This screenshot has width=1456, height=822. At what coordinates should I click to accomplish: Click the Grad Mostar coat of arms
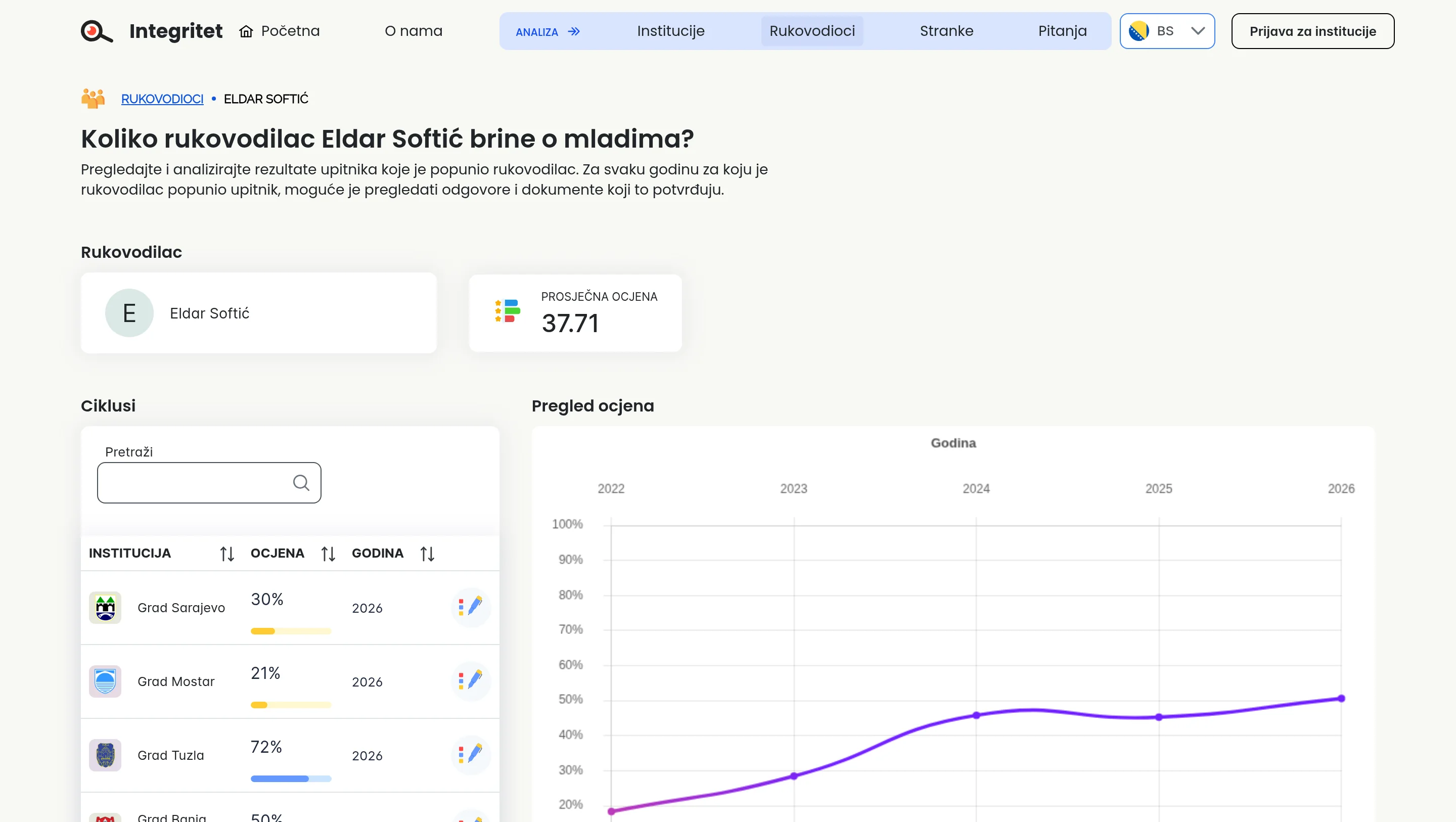(105, 682)
